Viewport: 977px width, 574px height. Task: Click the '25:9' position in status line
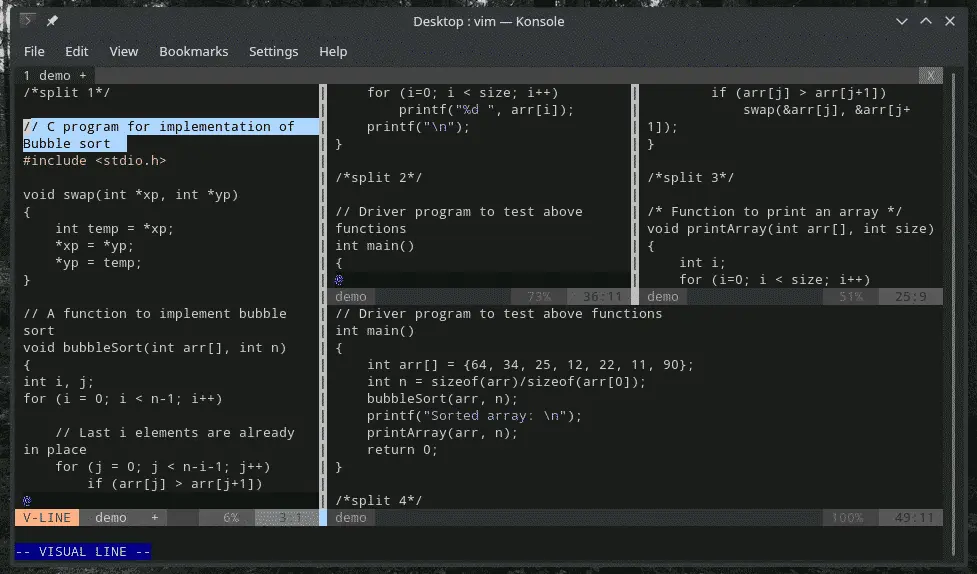pyautogui.click(x=910, y=297)
